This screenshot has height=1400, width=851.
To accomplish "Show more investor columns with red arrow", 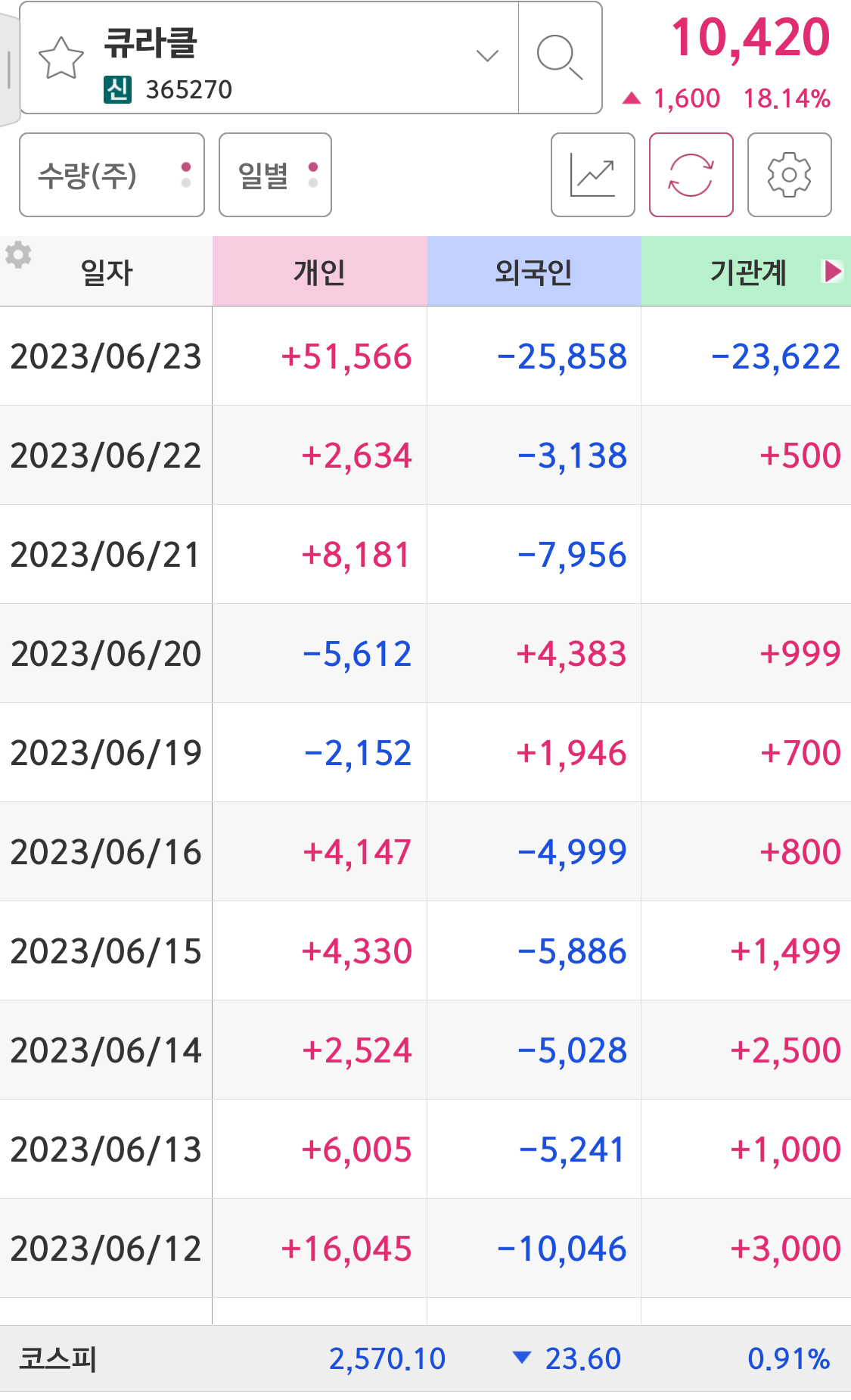I will [x=833, y=271].
